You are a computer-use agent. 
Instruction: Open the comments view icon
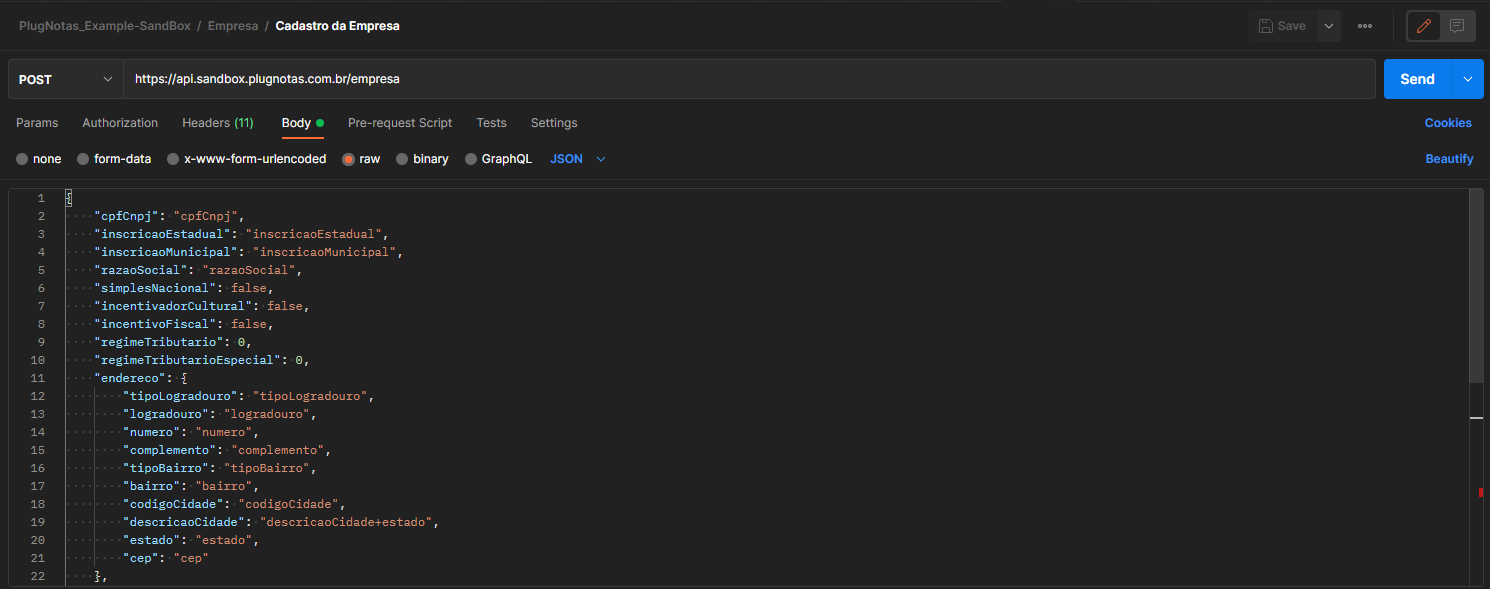(x=1457, y=26)
